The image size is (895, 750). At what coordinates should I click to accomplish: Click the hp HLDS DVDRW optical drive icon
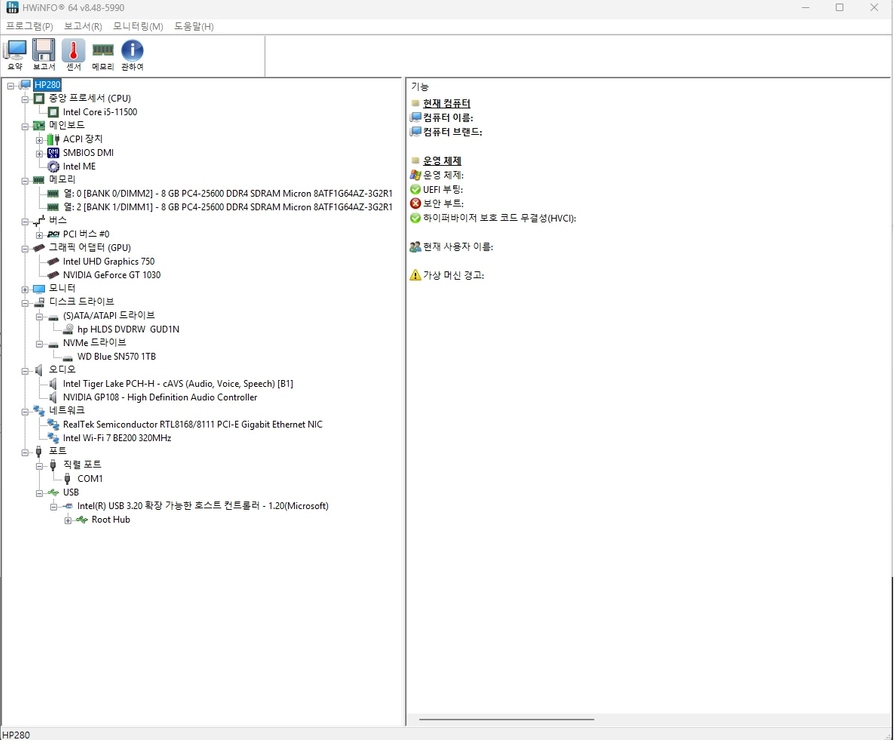[68, 330]
